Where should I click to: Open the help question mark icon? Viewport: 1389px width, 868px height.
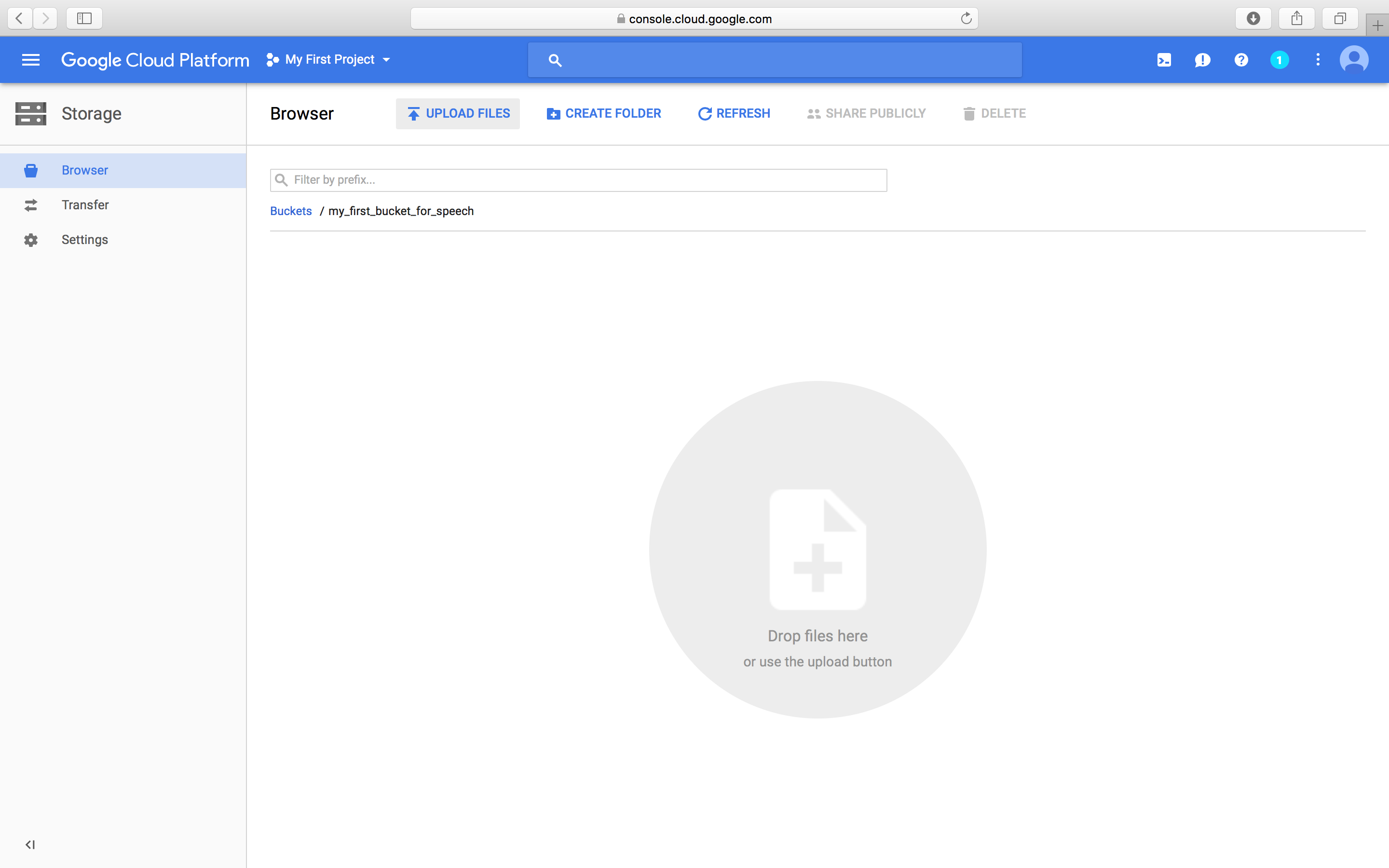[1241, 60]
